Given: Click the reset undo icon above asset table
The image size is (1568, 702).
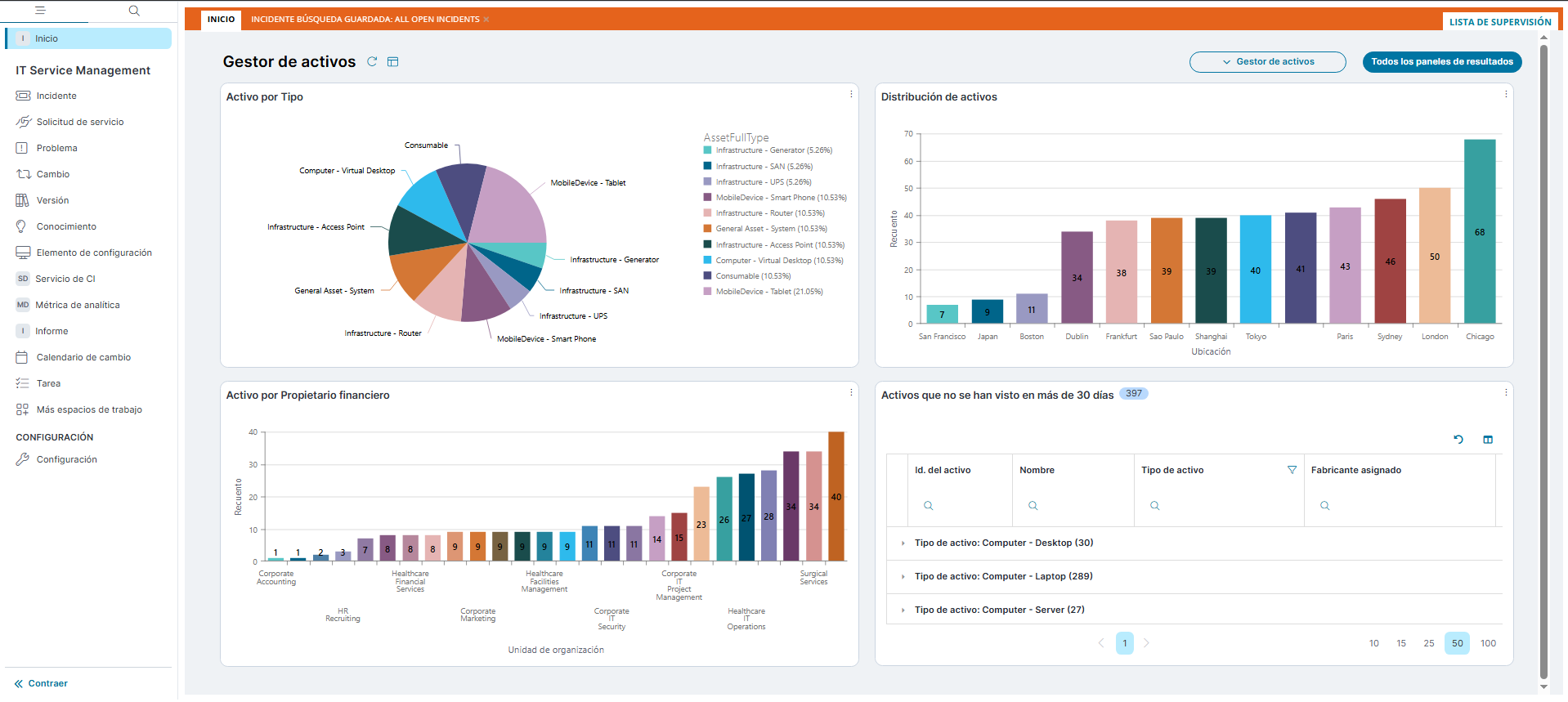Looking at the screenshot, I should click(1458, 440).
